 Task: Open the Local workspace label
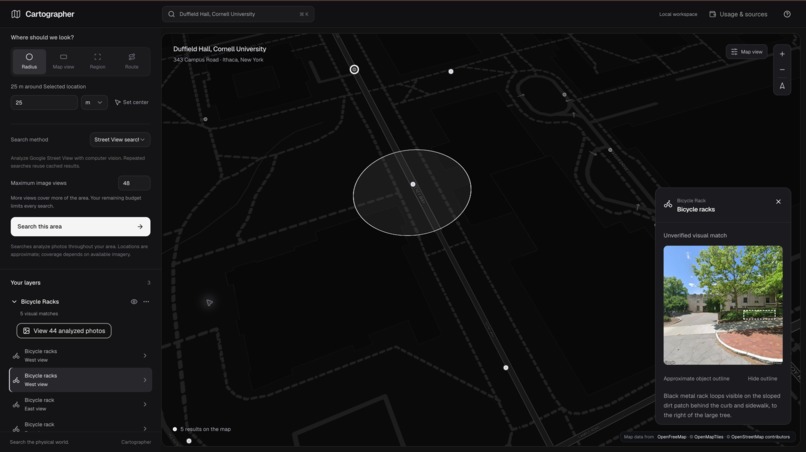(678, 14)
